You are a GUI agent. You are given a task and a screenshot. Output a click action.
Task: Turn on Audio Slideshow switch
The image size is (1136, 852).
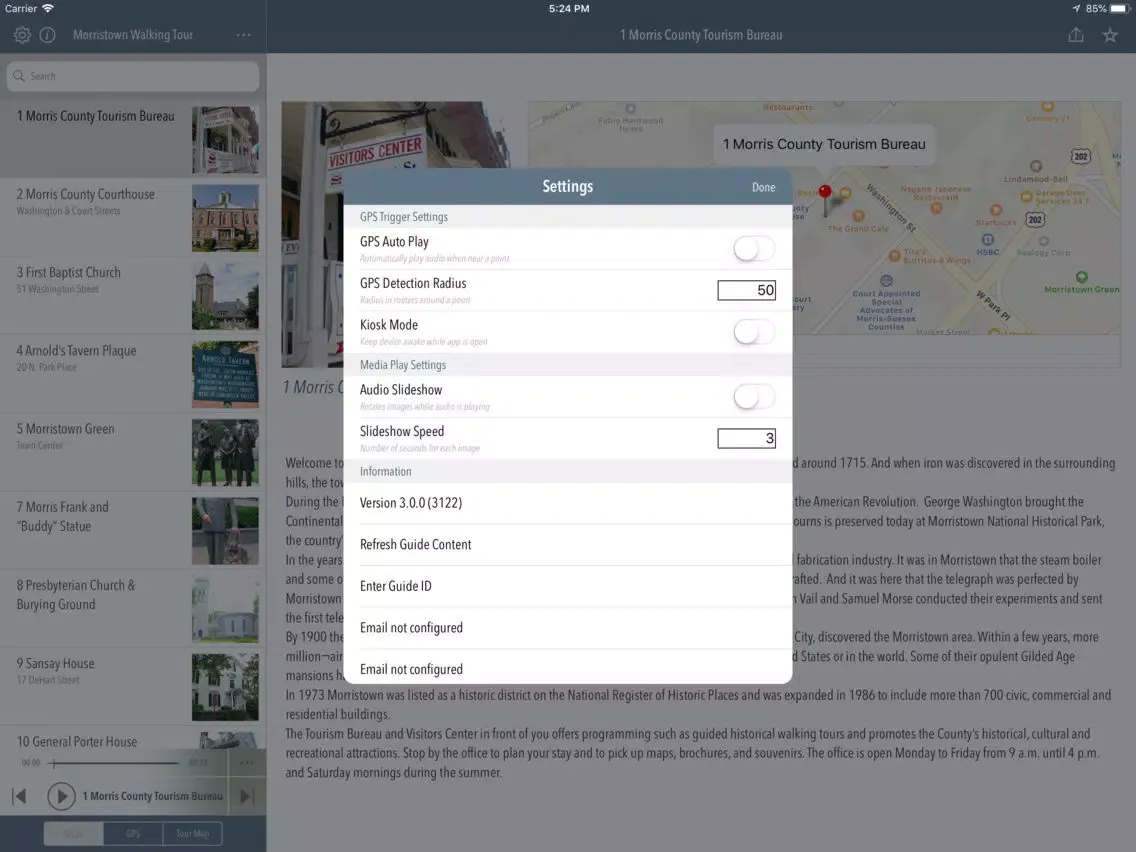753,396
